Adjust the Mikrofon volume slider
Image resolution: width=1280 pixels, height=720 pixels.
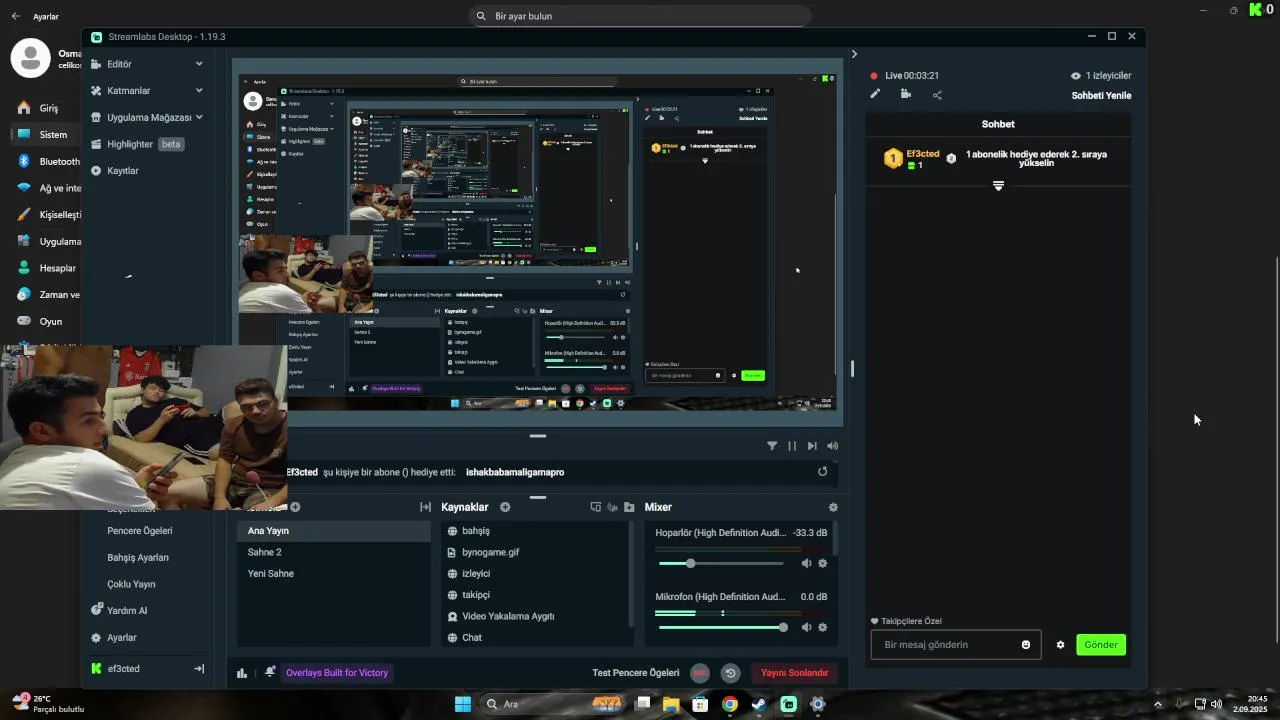[721, 627]
